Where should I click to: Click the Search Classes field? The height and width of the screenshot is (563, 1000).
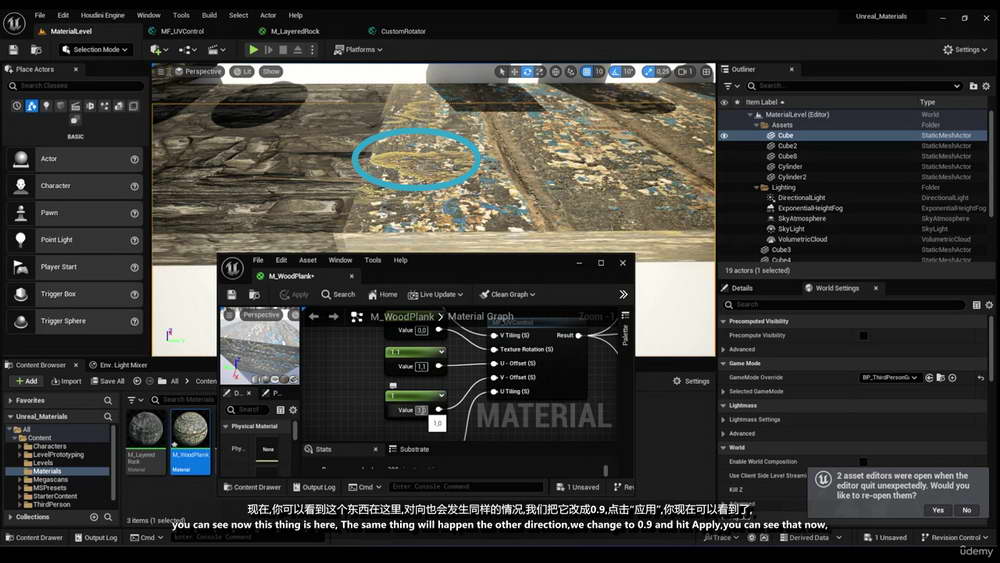(x=75, y=85)
